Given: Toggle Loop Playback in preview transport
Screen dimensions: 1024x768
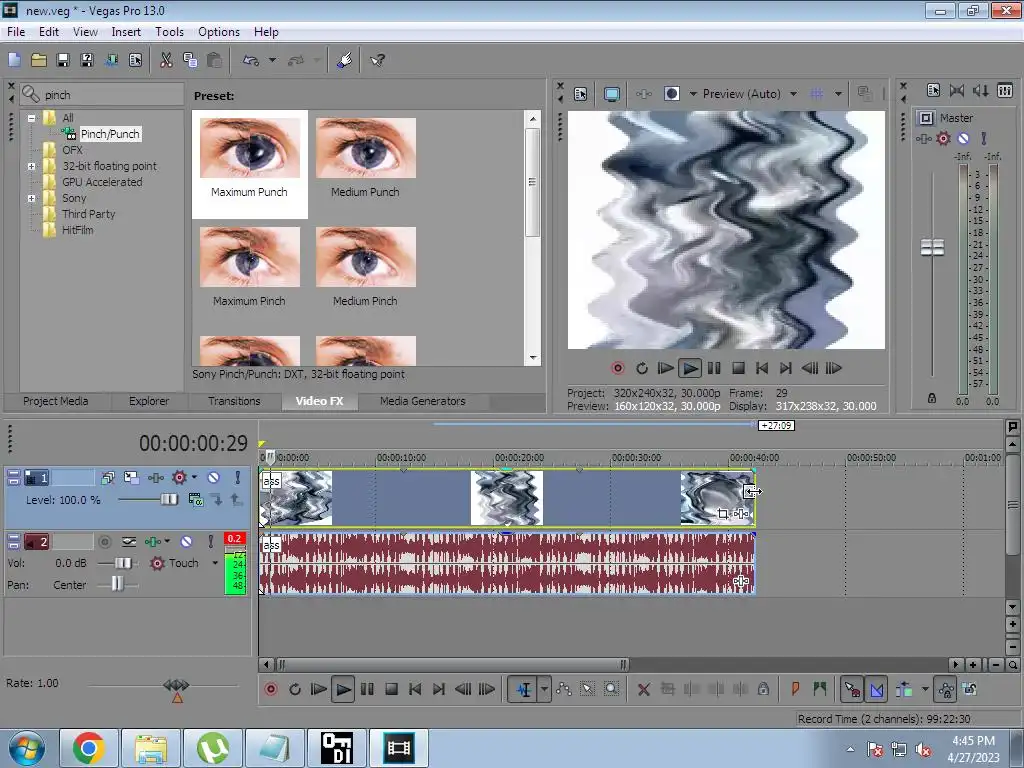Looking at the screenshot, I should (x=642, y=368).
